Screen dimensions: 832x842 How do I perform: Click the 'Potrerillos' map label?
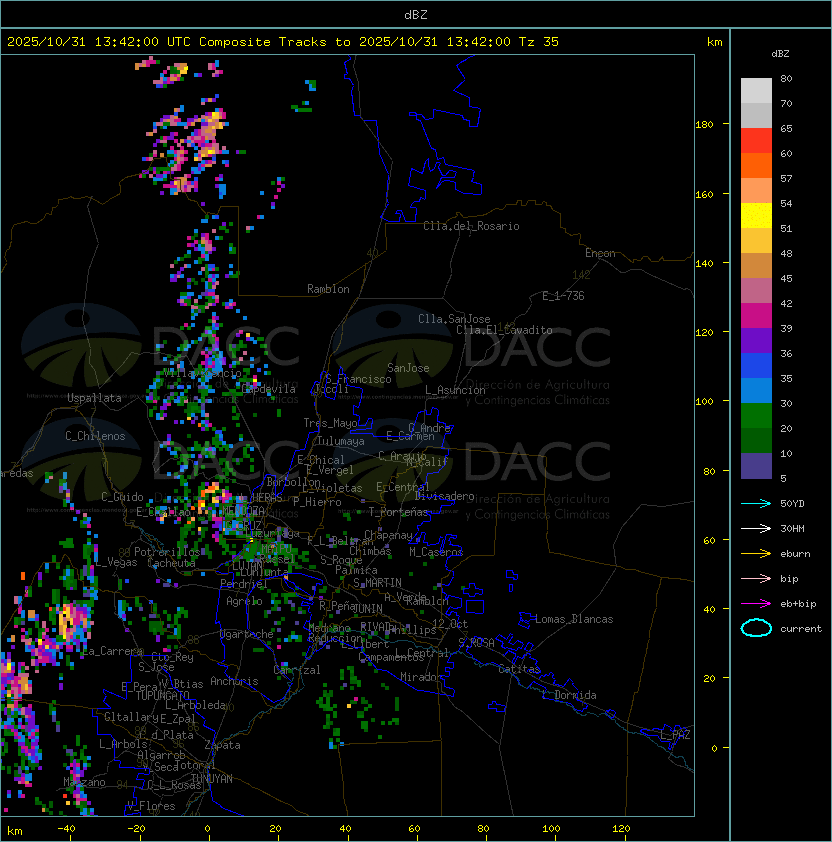[167, 551]
